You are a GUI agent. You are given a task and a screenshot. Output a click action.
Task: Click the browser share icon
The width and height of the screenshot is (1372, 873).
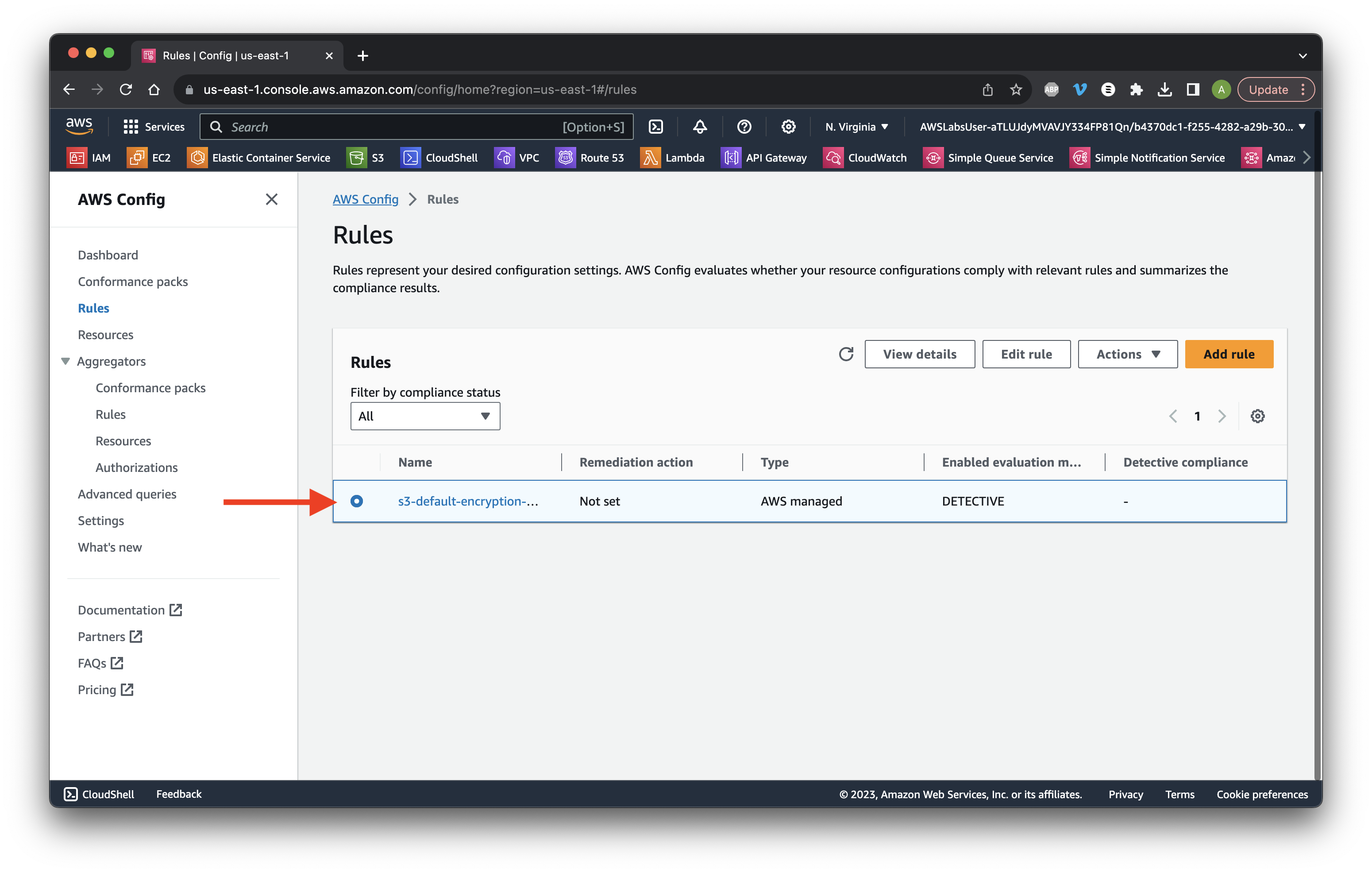tap(987, 89)
